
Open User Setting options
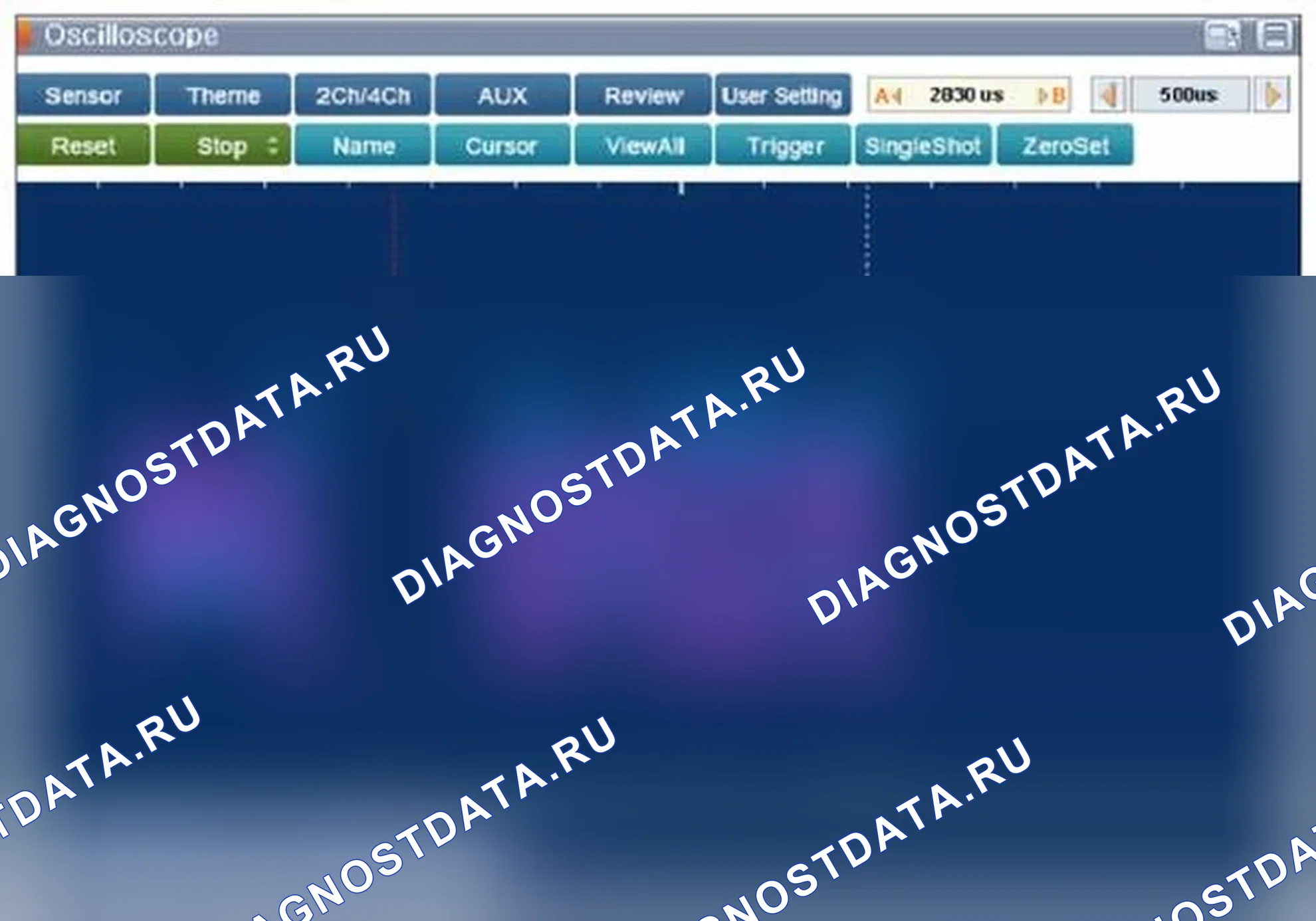pos(782,96)
